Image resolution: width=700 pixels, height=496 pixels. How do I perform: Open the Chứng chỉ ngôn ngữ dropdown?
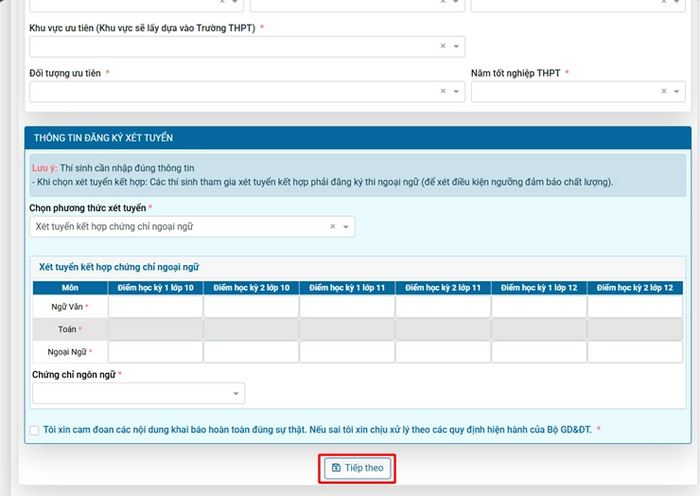[x=138, y=393]
